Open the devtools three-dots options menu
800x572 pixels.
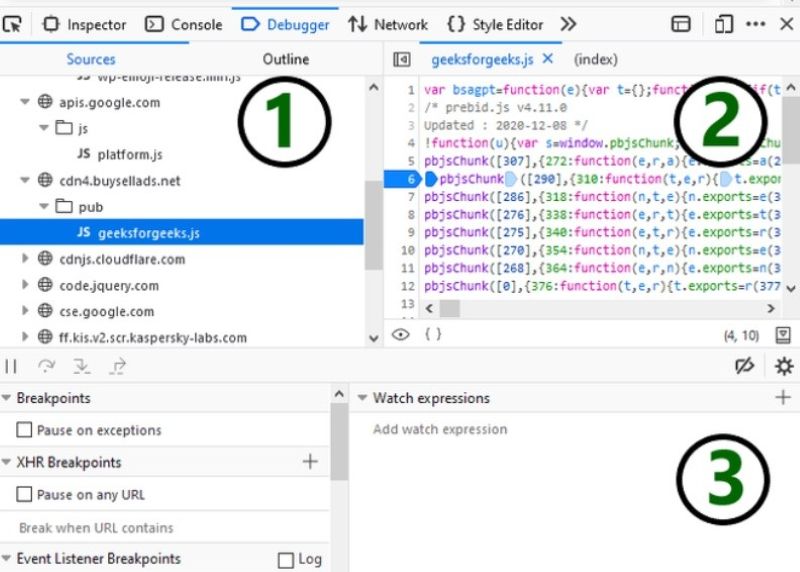756,24
